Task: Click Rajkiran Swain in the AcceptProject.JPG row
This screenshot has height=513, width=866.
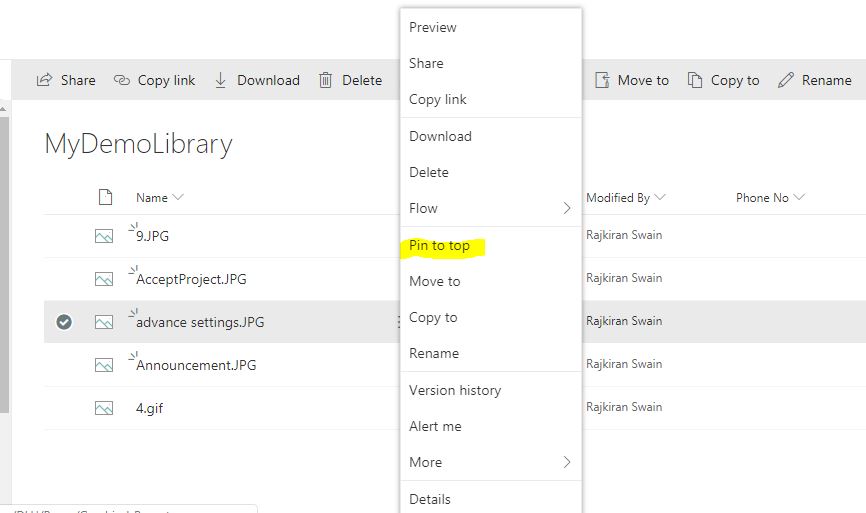Action: (624, 278)
